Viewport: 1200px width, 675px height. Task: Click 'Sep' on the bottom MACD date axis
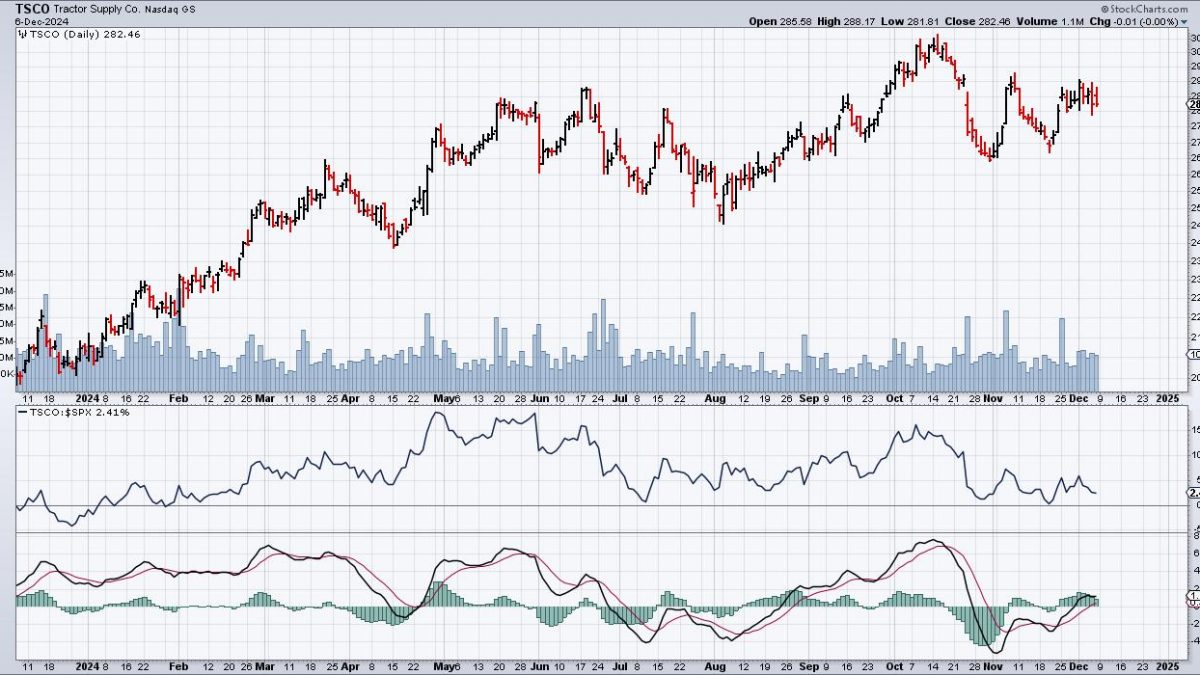[x=810, y=665]
